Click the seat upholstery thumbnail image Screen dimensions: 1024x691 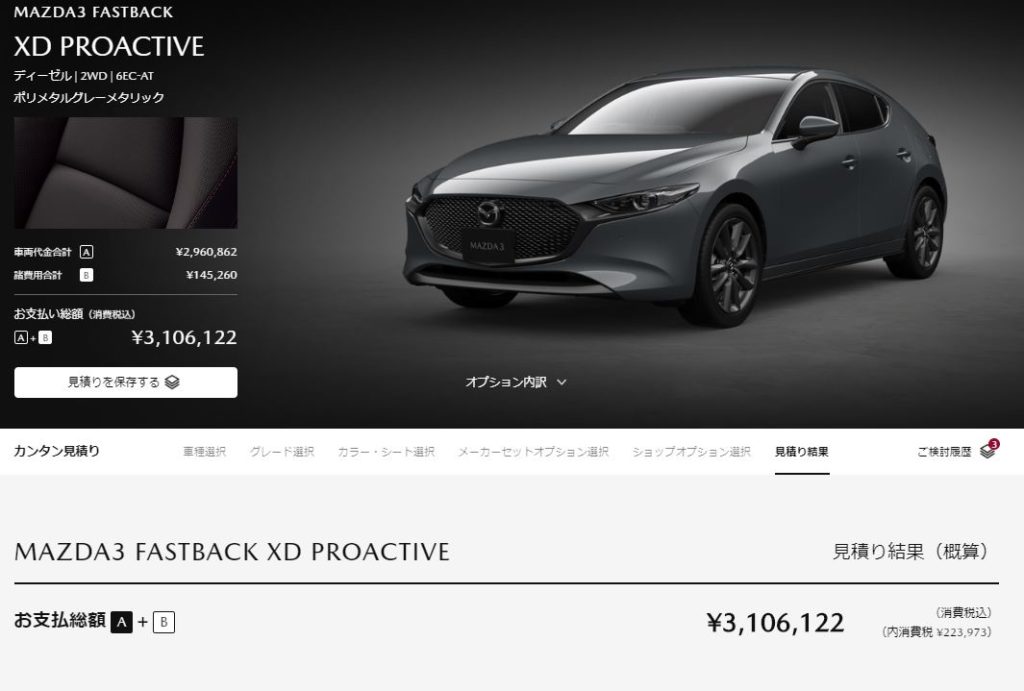(x=126, y=173)
